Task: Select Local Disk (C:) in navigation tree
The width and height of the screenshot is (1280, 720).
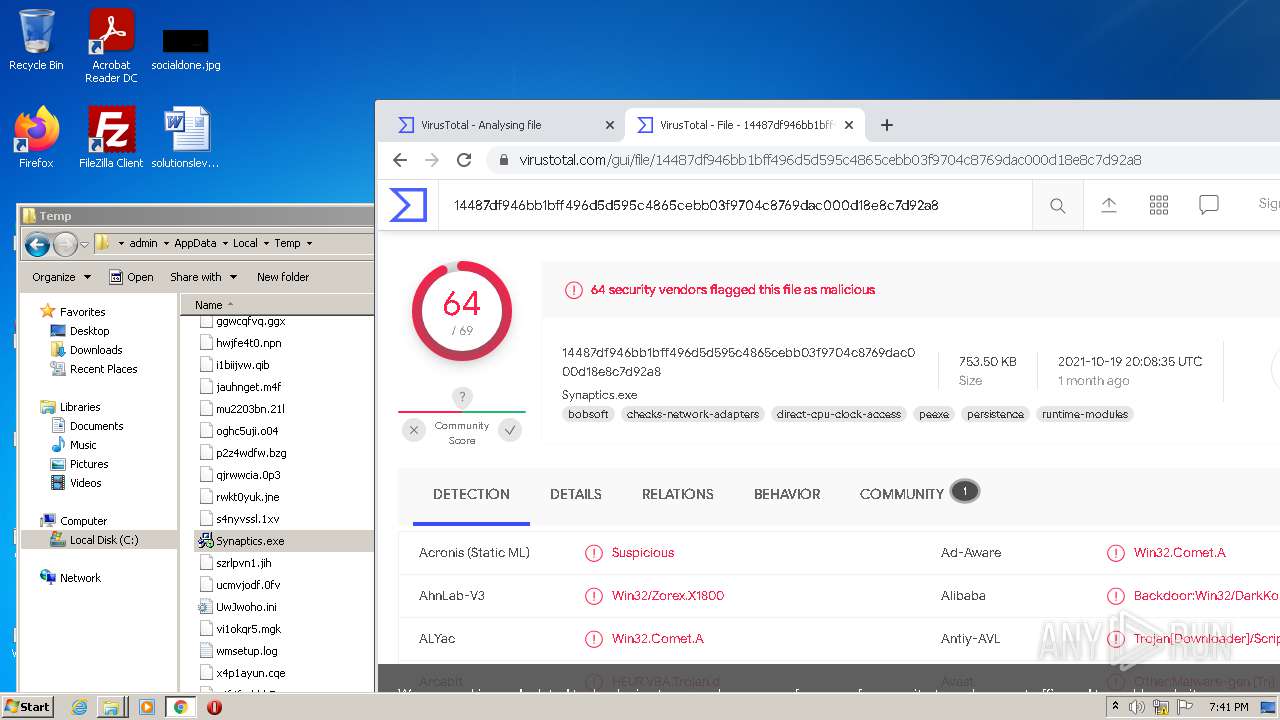Action: coord(104,540)
